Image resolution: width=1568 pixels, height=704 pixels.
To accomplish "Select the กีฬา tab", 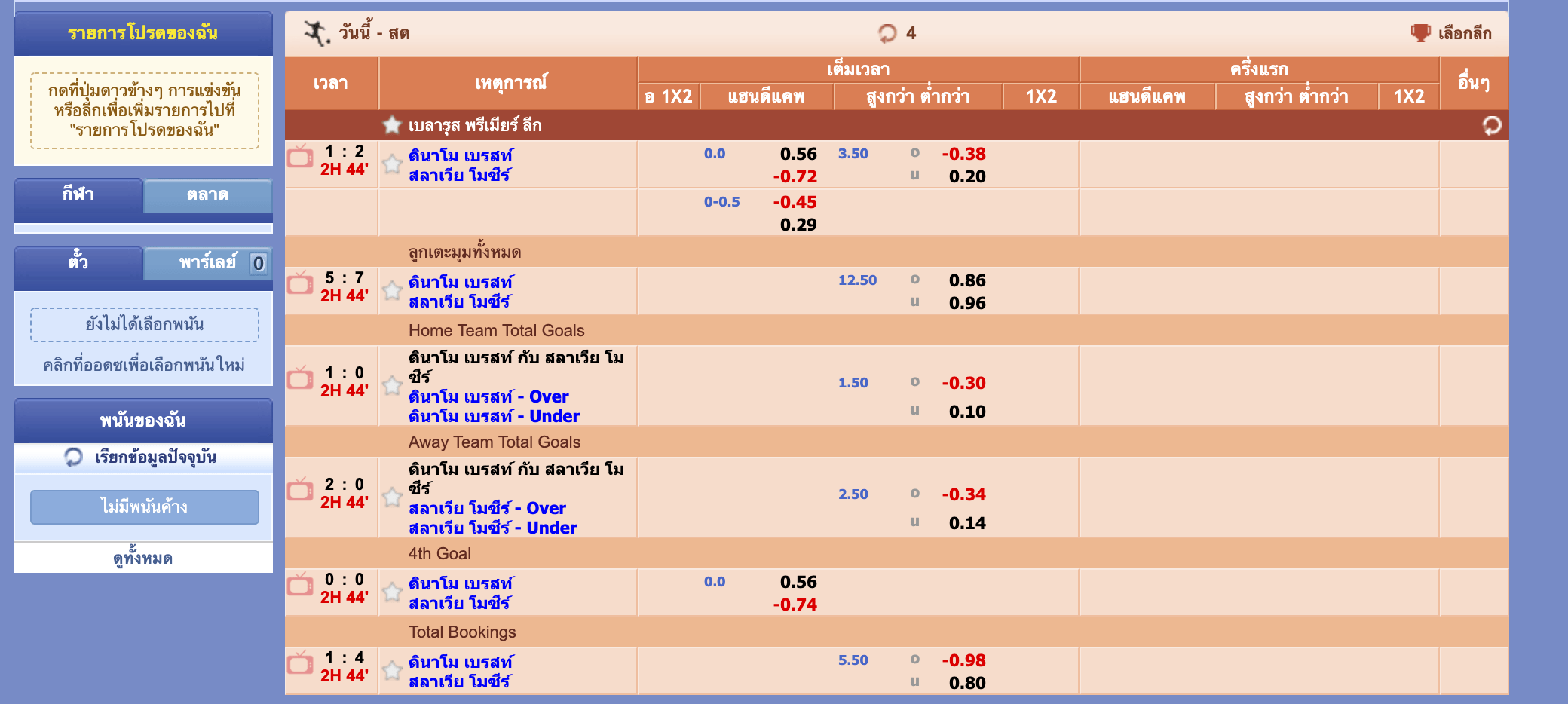I will [x=78, y=195].
